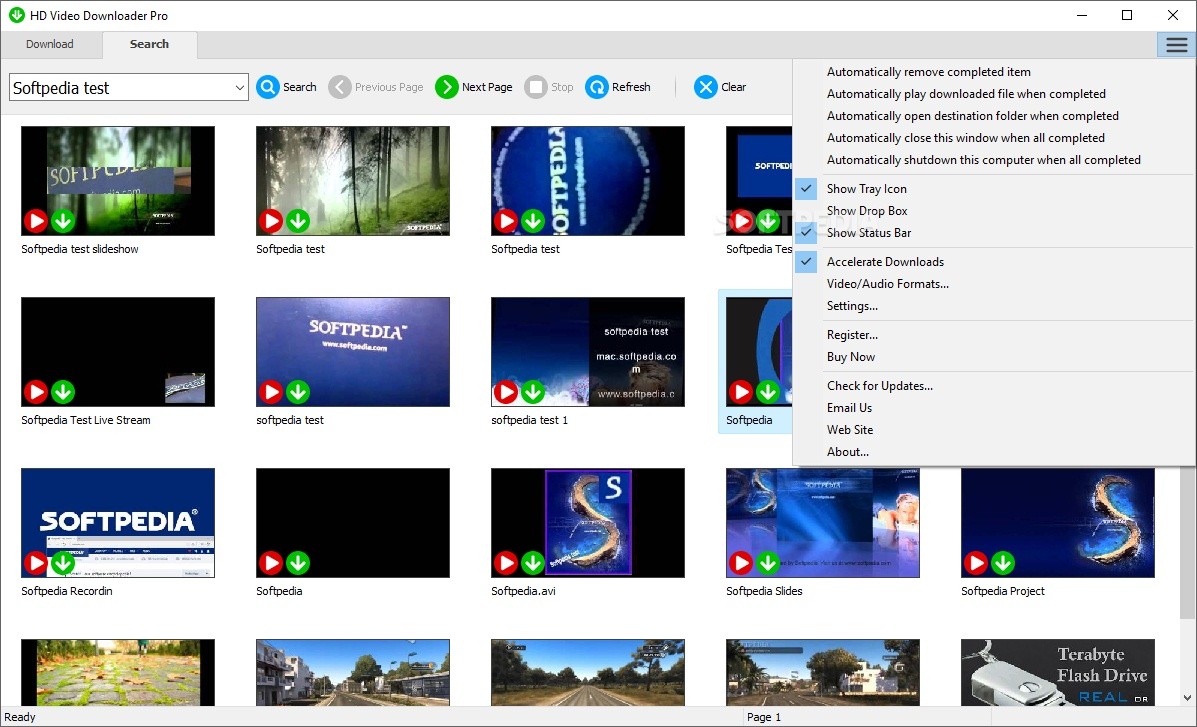Open Settings... from the menu

992,306
